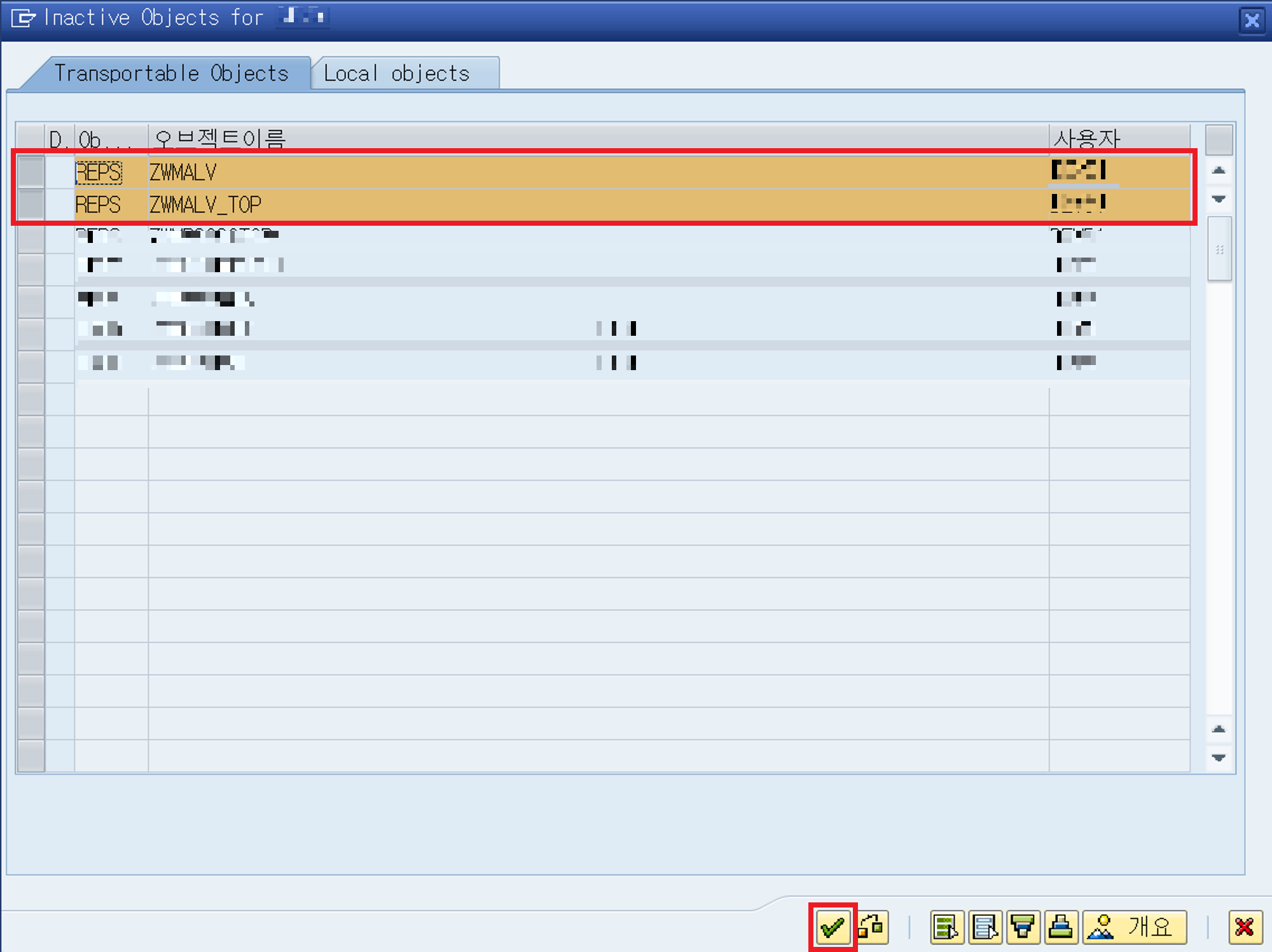Switch to the Local objects tab
Screen dimensions: 1272x952
pyautogui.click(x=396, y=74)
